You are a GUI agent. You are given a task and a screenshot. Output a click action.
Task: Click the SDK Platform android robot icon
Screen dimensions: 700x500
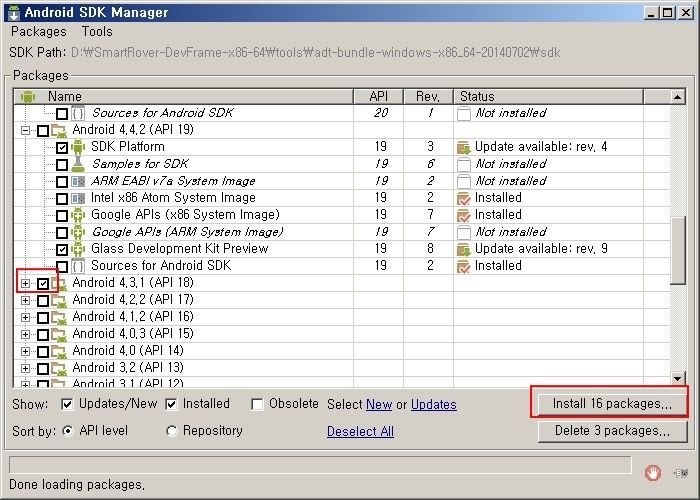[78, 147]
